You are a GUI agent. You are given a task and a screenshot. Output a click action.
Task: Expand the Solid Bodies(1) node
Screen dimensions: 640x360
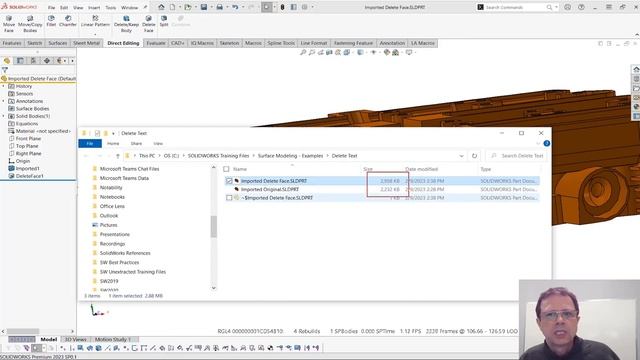tap(4, 116)
